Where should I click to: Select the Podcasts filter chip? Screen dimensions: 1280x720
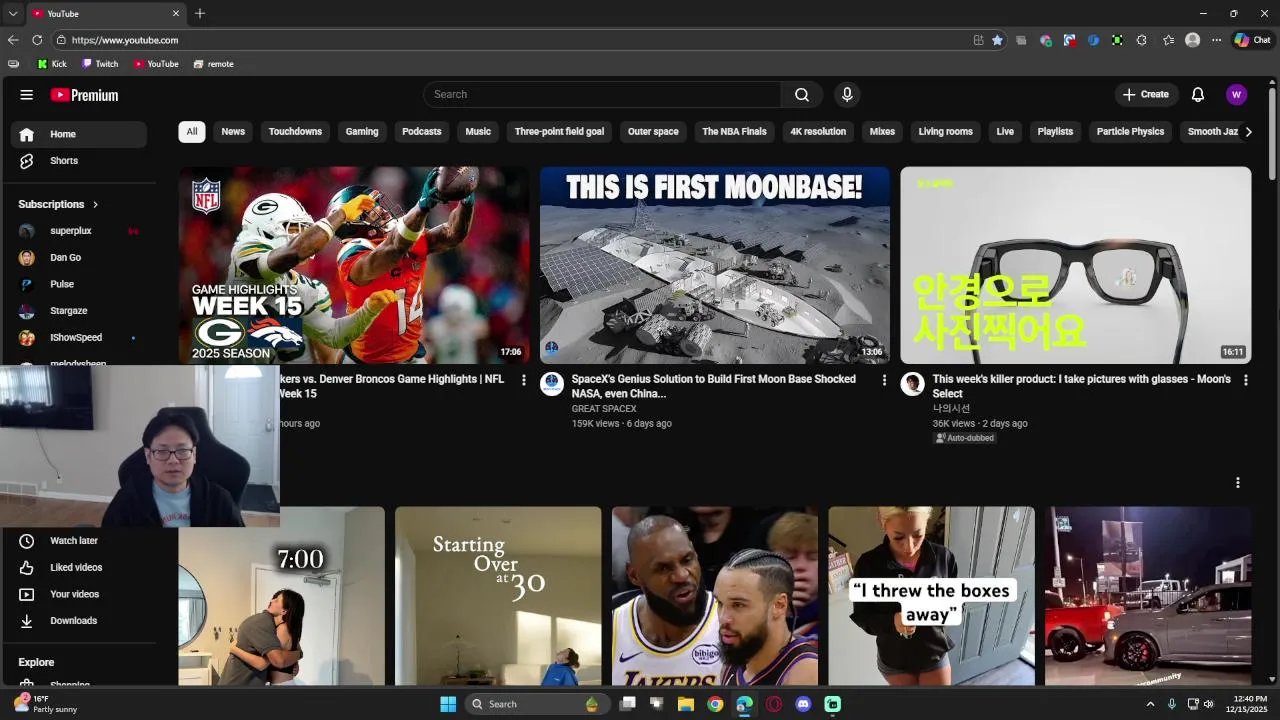pyautogui.click(x=422, y=132)
